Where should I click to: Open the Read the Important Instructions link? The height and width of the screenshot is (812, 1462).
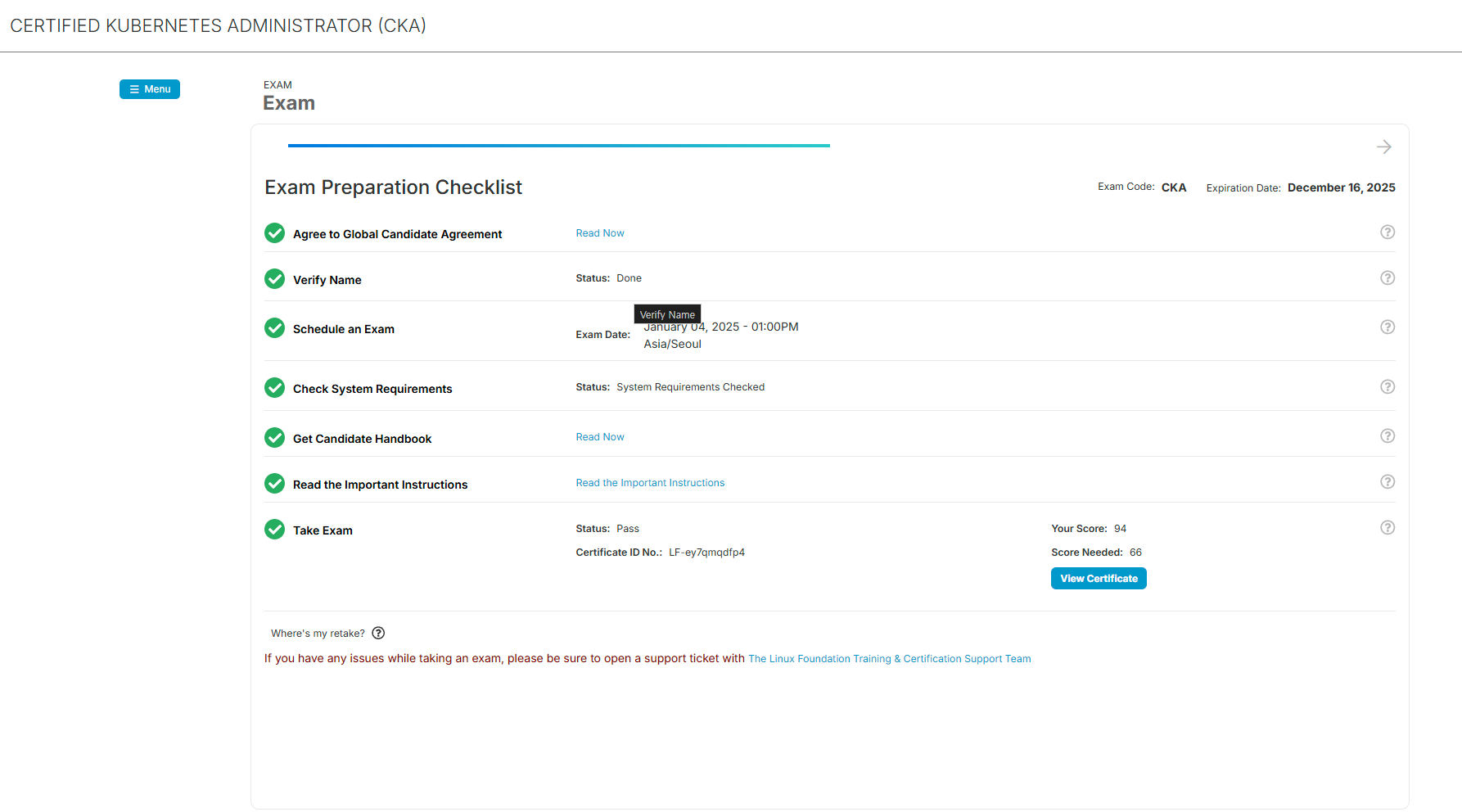(x=650, y=483)
